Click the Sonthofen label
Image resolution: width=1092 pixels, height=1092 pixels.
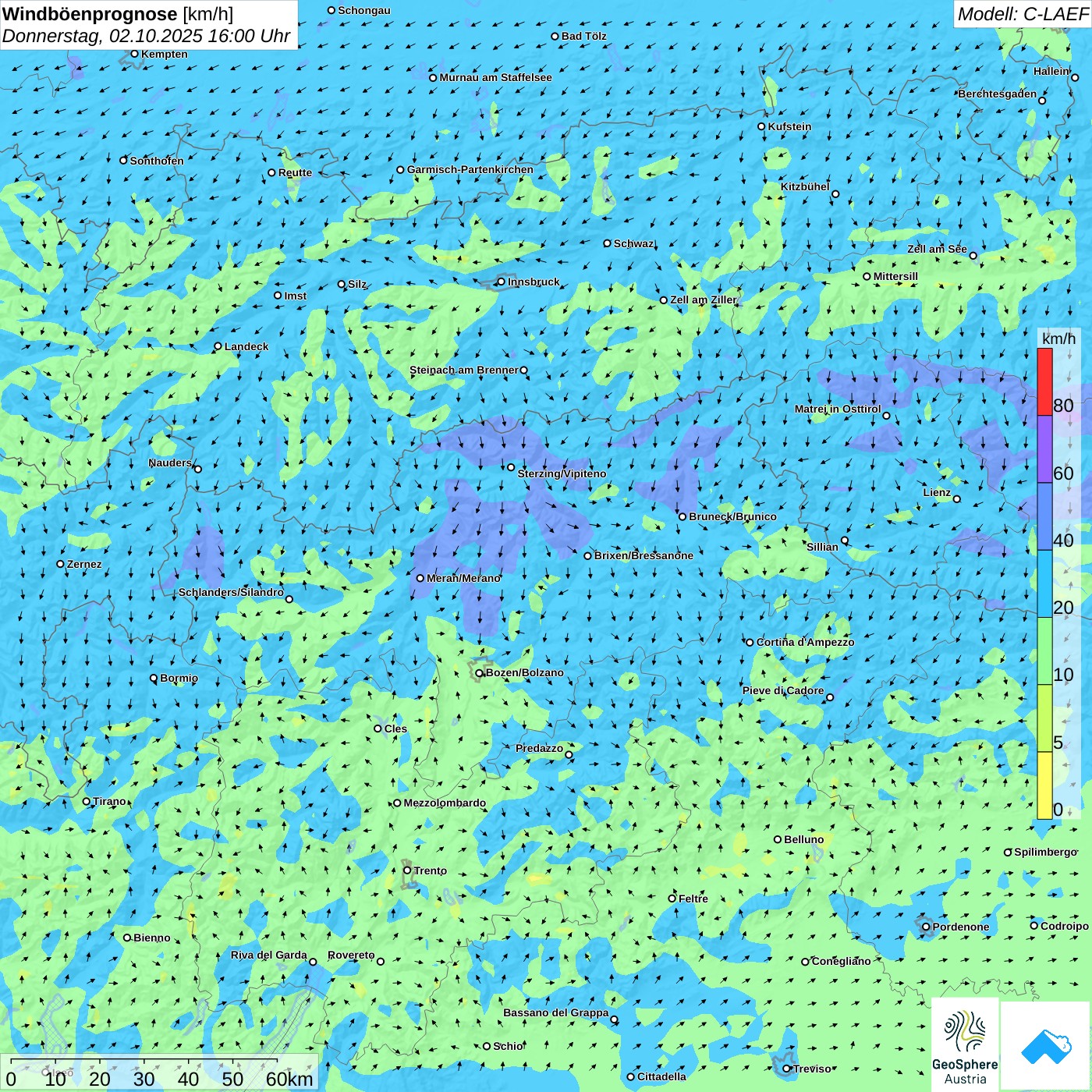[x=157, y=161]
